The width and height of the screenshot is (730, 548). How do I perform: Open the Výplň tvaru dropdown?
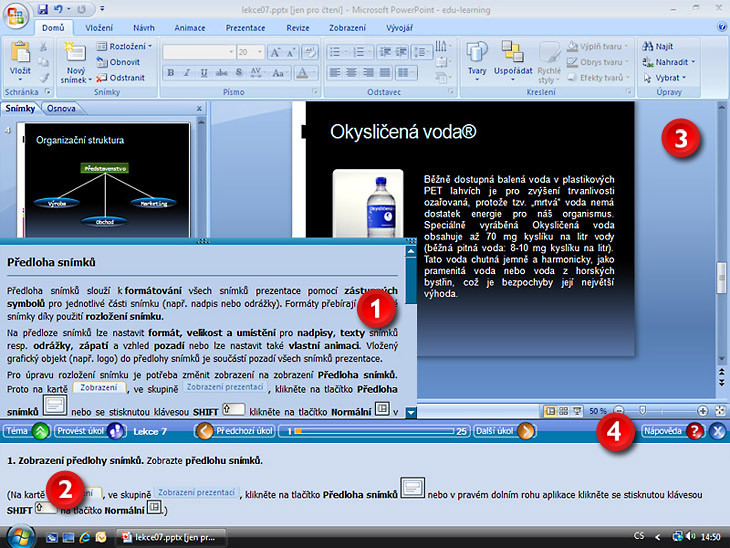(x=598, y=46)
